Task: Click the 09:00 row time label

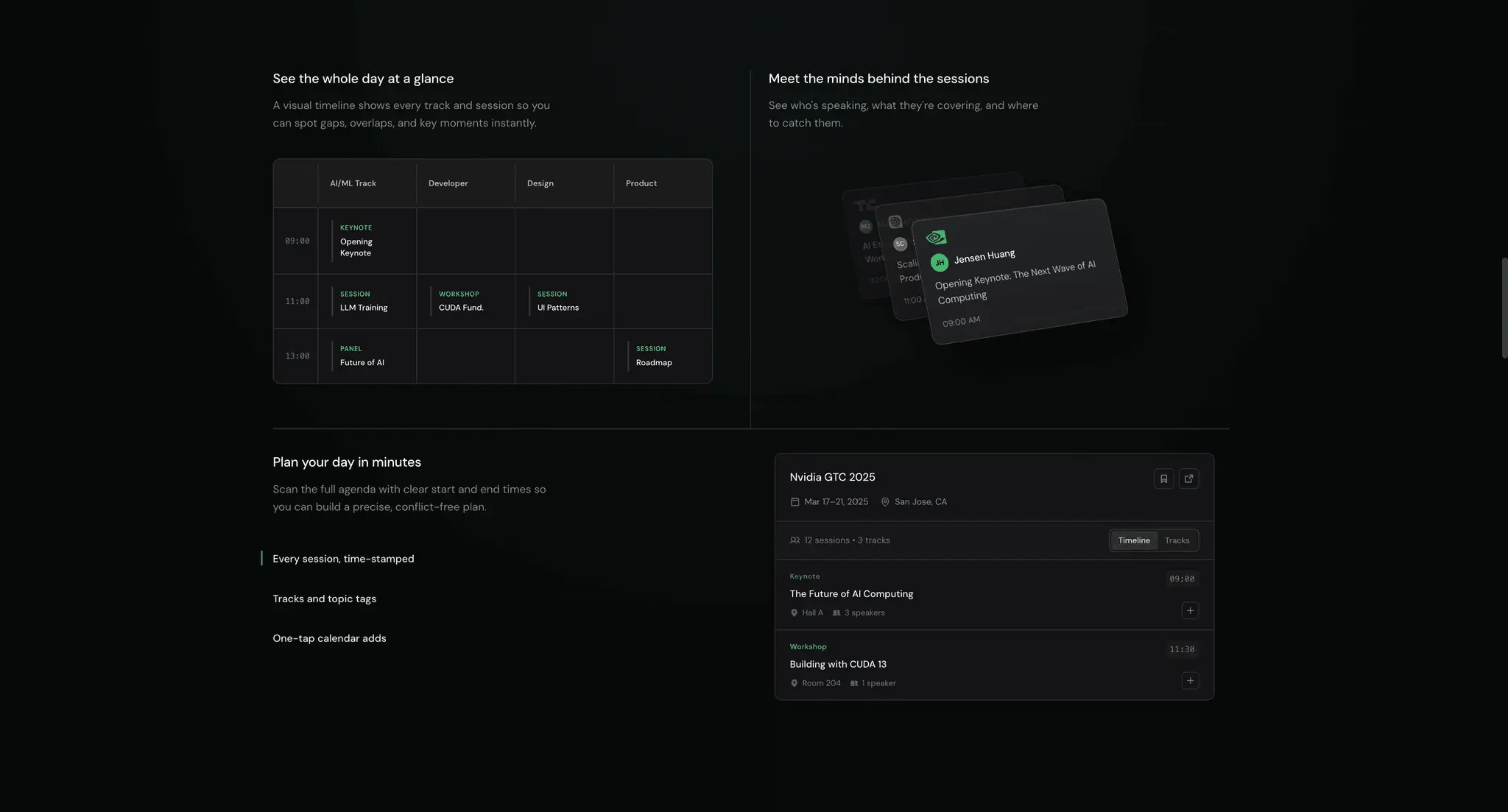Action: pos(297,241)
